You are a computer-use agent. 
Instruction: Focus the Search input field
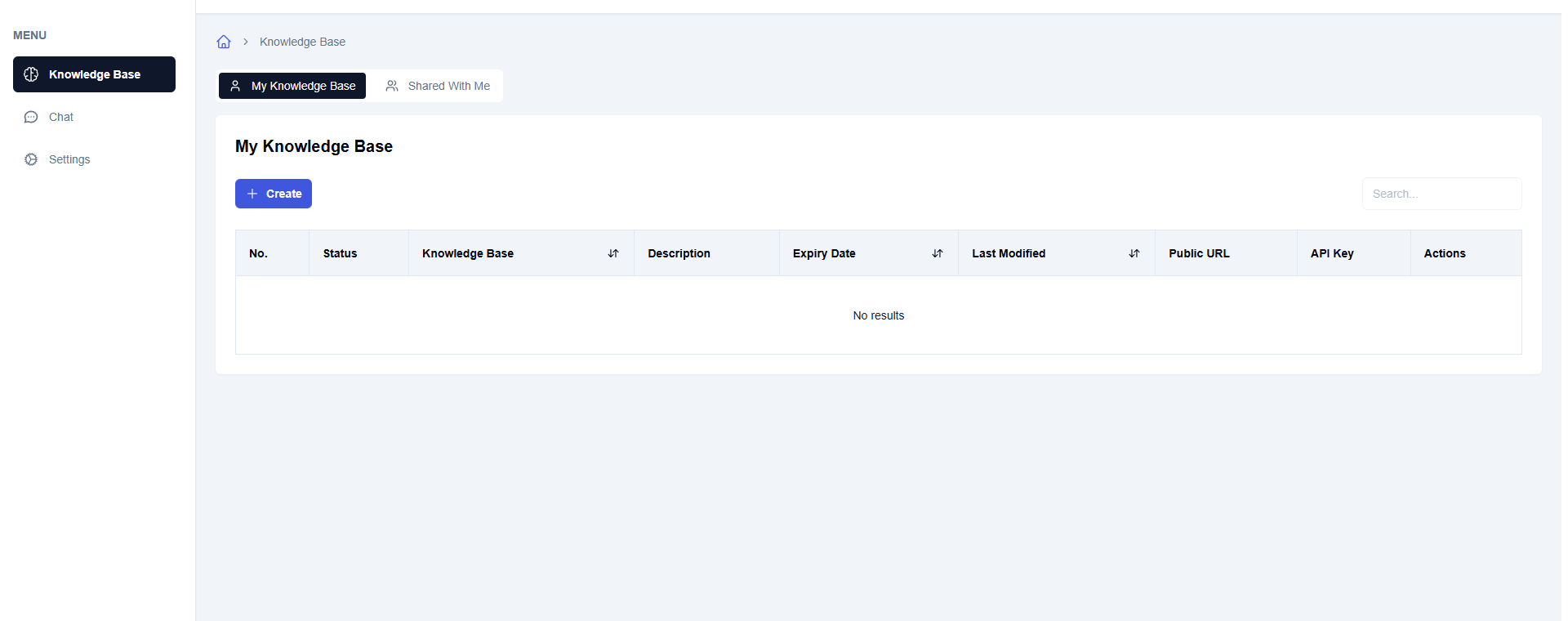1441,194
